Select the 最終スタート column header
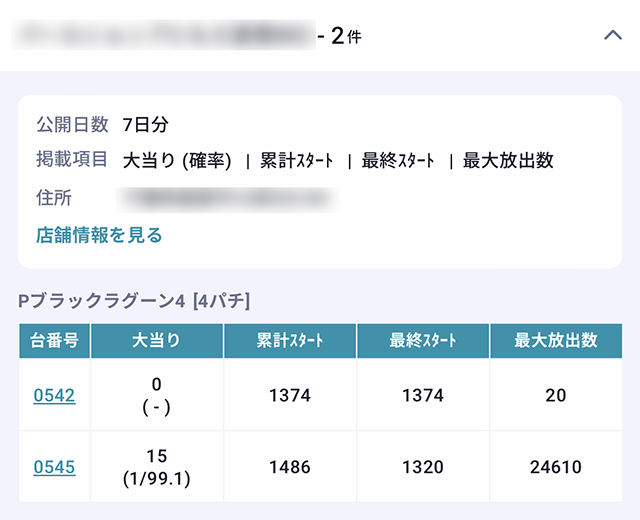 click(423, 341)
